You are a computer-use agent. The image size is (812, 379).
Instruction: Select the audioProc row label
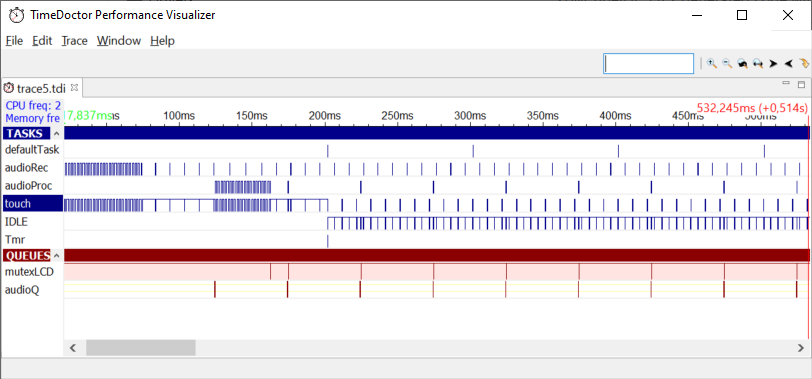coord(28,185)
